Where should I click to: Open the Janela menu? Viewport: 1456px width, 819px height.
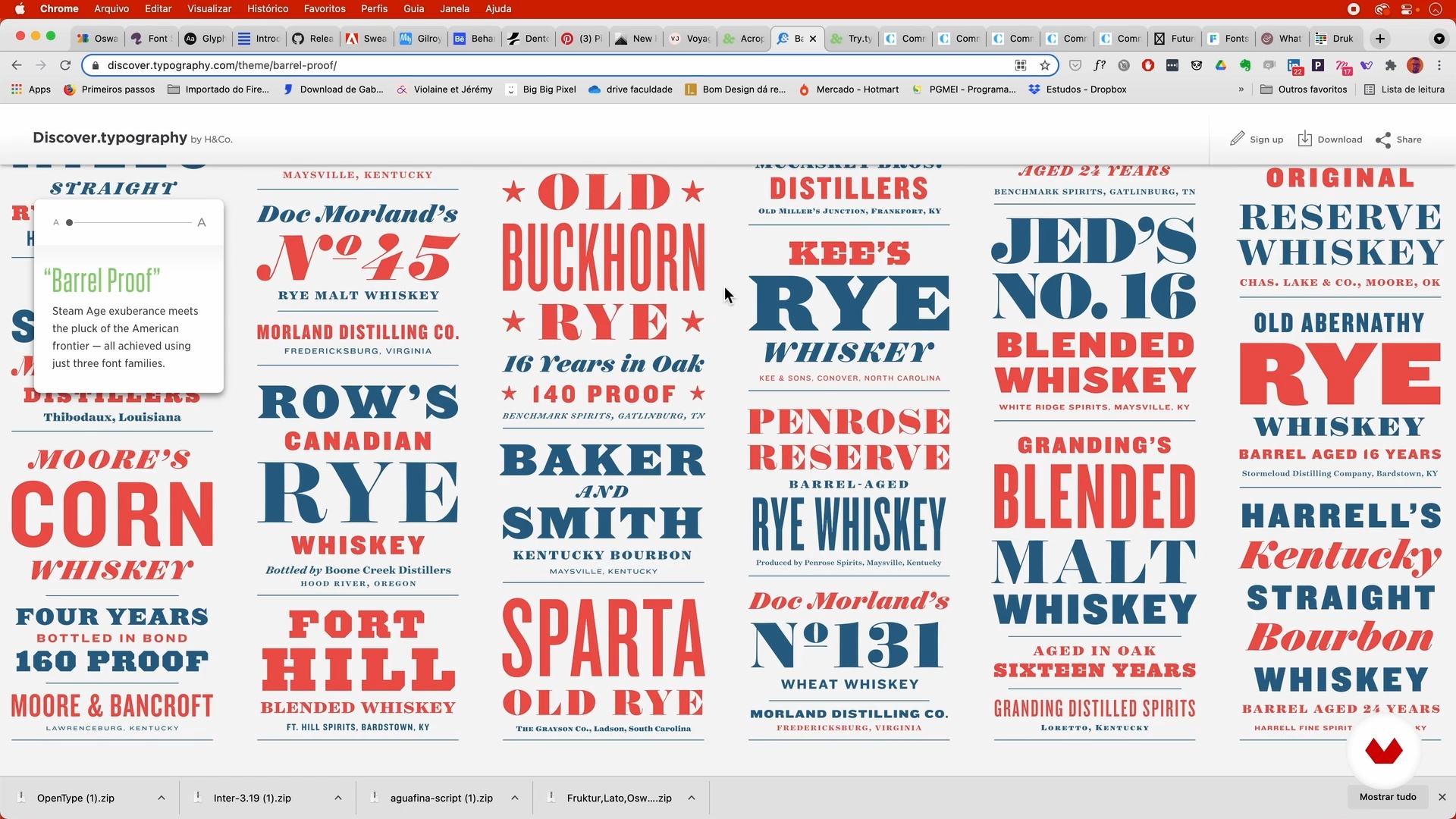(x=455, y=9)
